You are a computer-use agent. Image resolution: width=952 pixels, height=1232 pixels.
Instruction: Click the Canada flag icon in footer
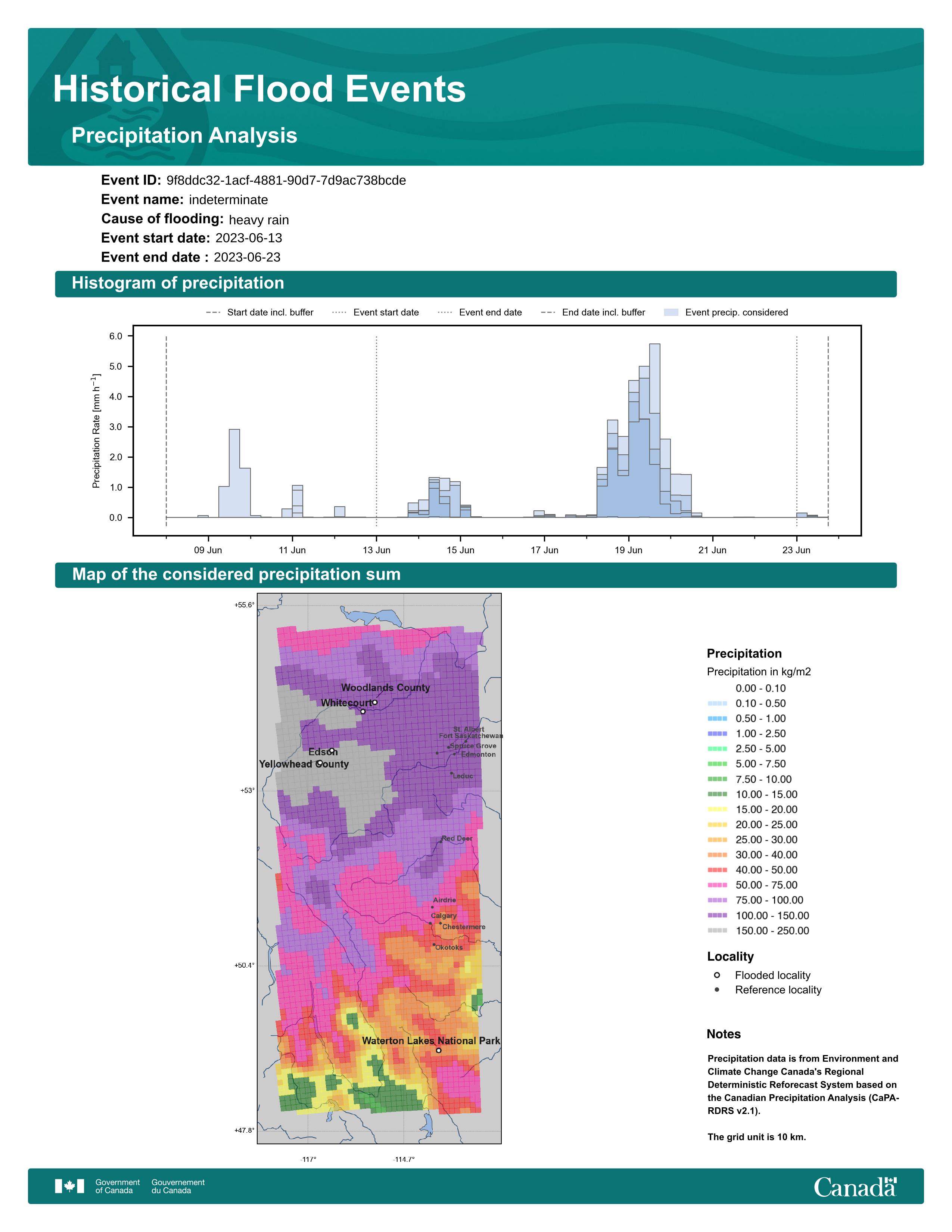click(69, 1186)
